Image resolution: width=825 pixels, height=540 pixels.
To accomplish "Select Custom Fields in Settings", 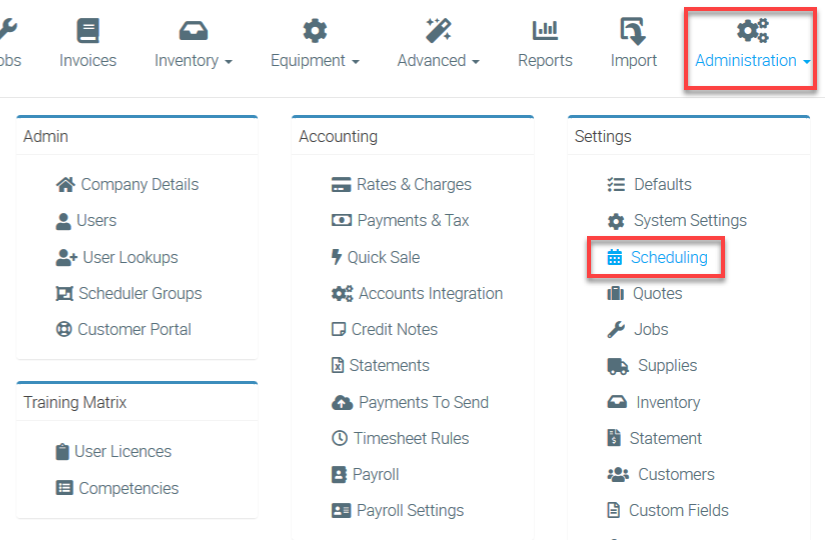I will pyautogui.click(x=678, y=510).
